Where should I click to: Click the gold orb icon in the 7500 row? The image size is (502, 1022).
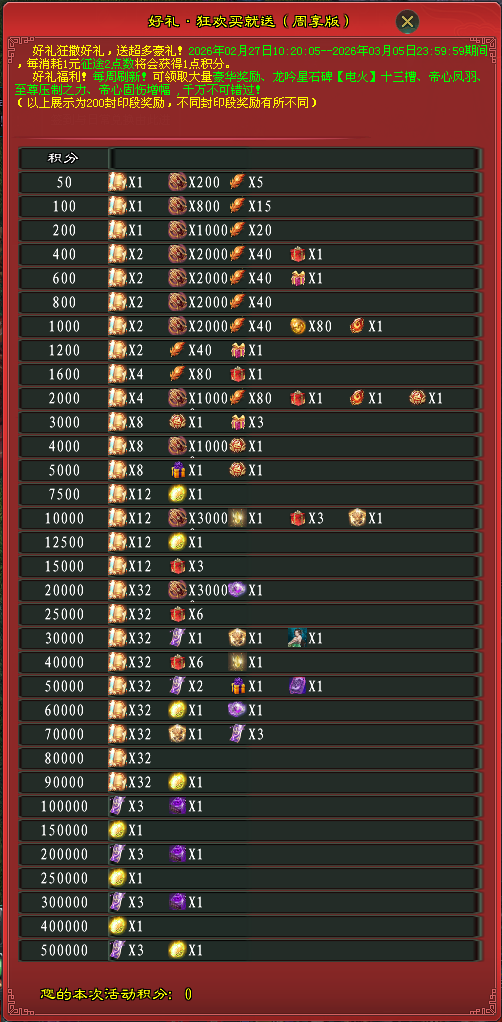pos(177,494)
